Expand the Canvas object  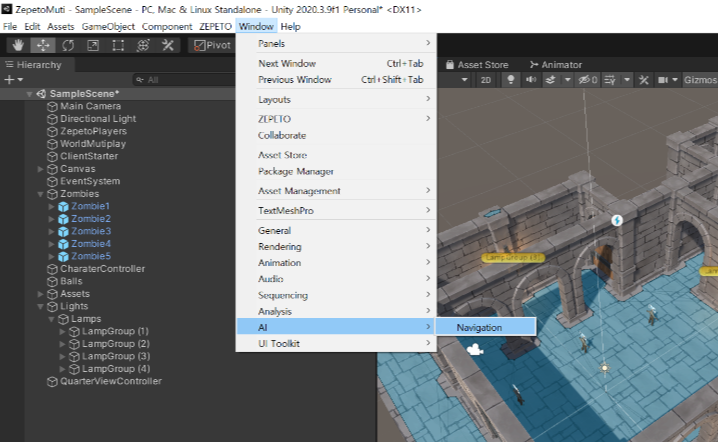[x=40, y=169]
